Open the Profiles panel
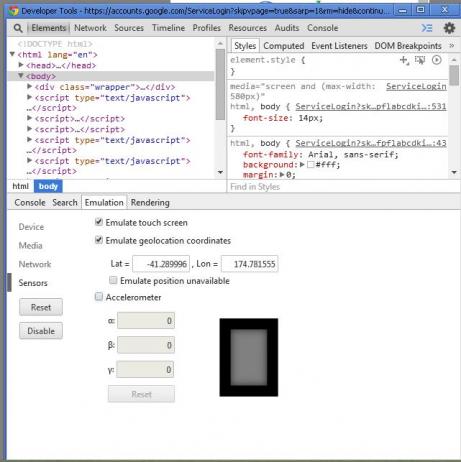This screenshot has height=462, width=461. pos(207,28)
